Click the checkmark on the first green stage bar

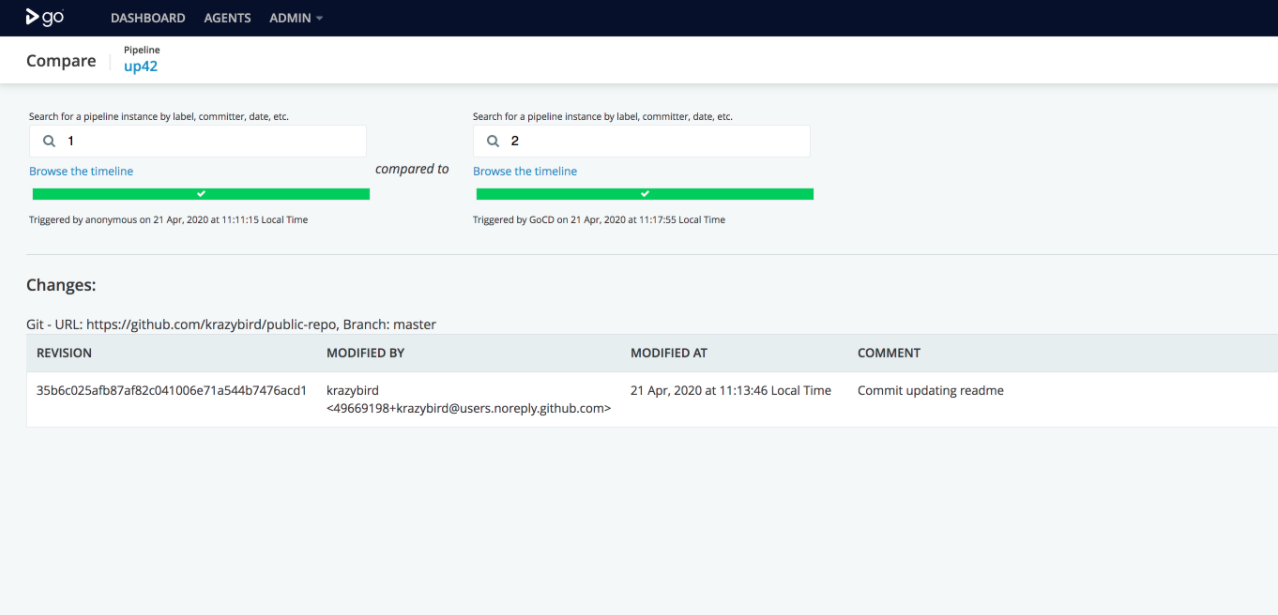201,194
